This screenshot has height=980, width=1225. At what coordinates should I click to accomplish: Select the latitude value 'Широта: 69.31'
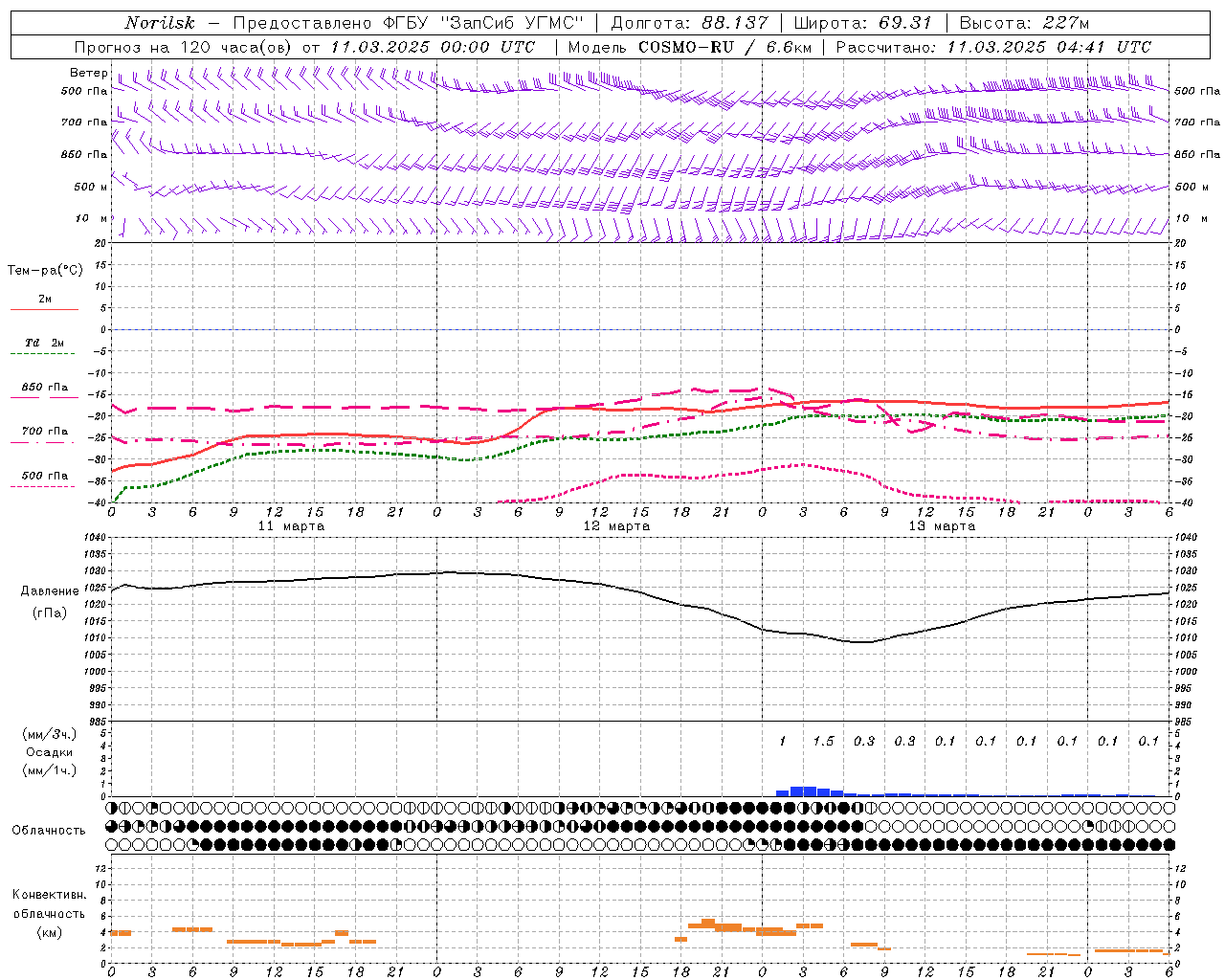point(862,23)
